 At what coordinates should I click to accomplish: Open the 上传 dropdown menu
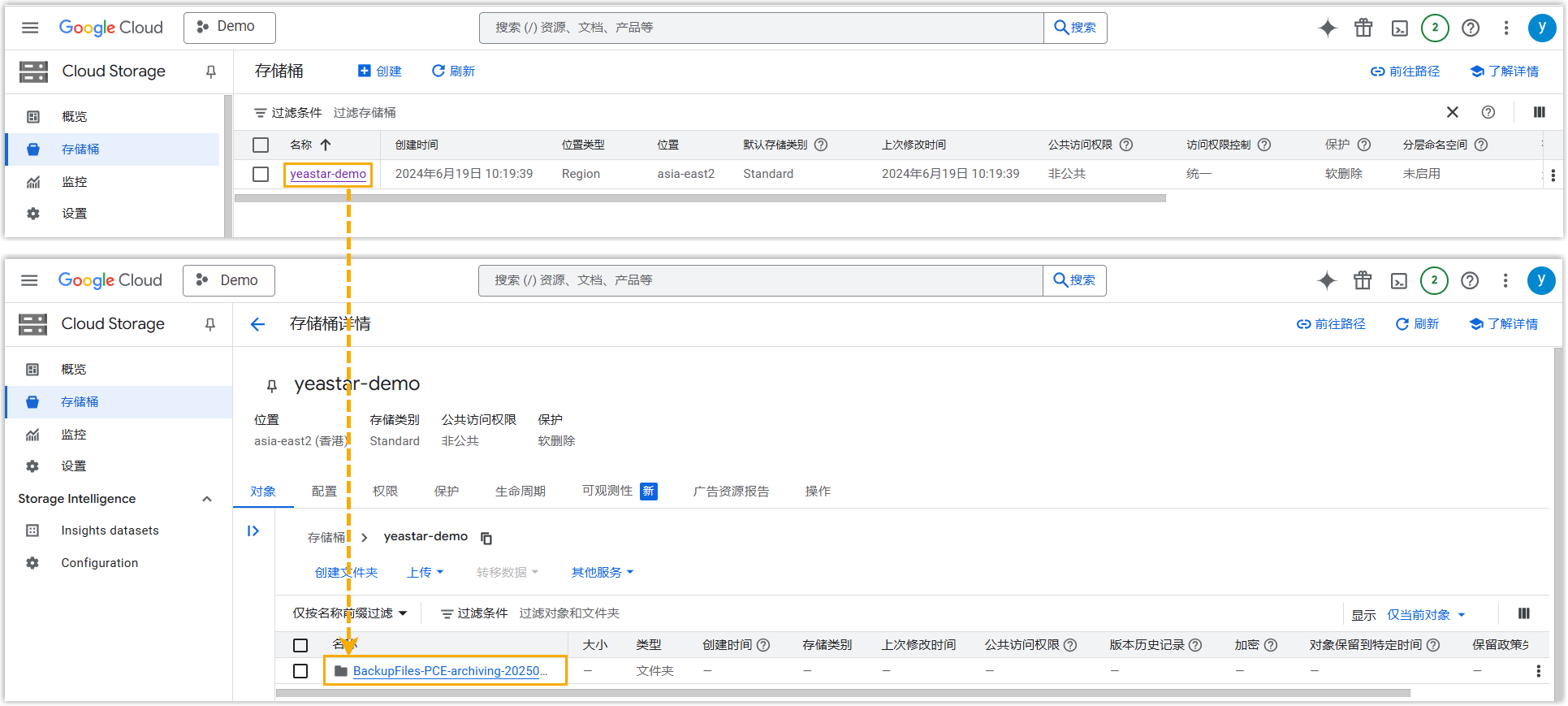click(x=425, y=573)
